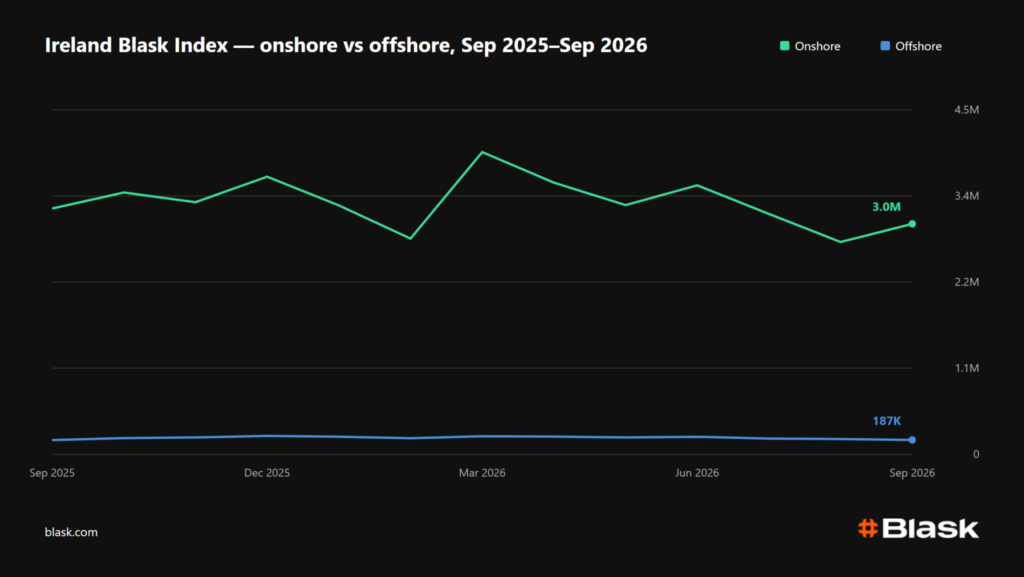This screenshot has width=1024, height=577.
Task: Click the 3.4M y-axis label
Action: click(967, 196)
